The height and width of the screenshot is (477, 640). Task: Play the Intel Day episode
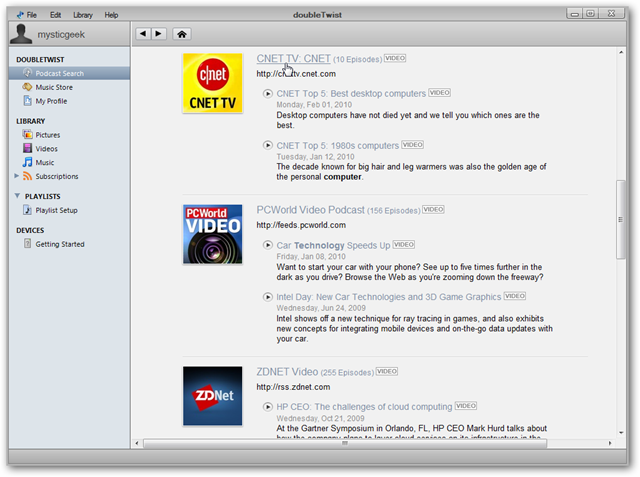pyautogui.click(x=267, y=297)
